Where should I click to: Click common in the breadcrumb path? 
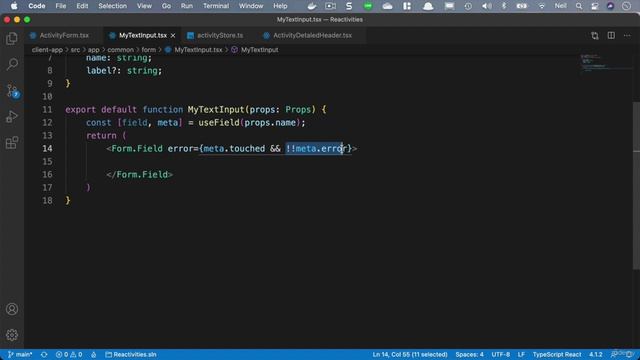pyautogui.click(x=120, y=50)
